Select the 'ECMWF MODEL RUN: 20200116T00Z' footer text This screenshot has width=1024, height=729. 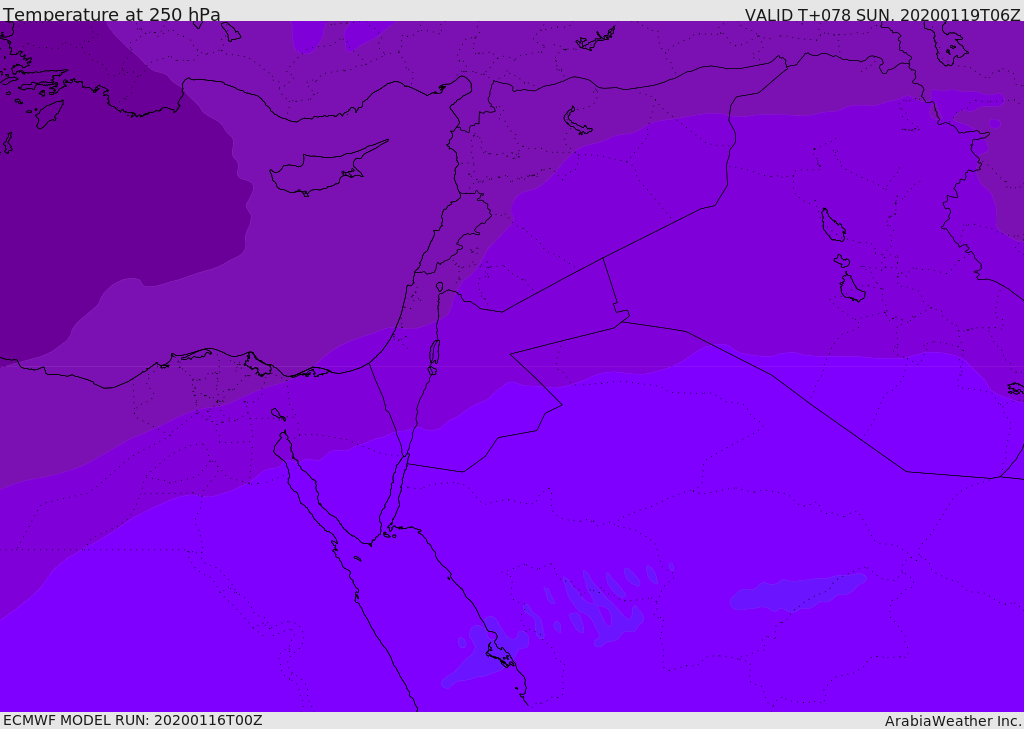tap(133, 720)
